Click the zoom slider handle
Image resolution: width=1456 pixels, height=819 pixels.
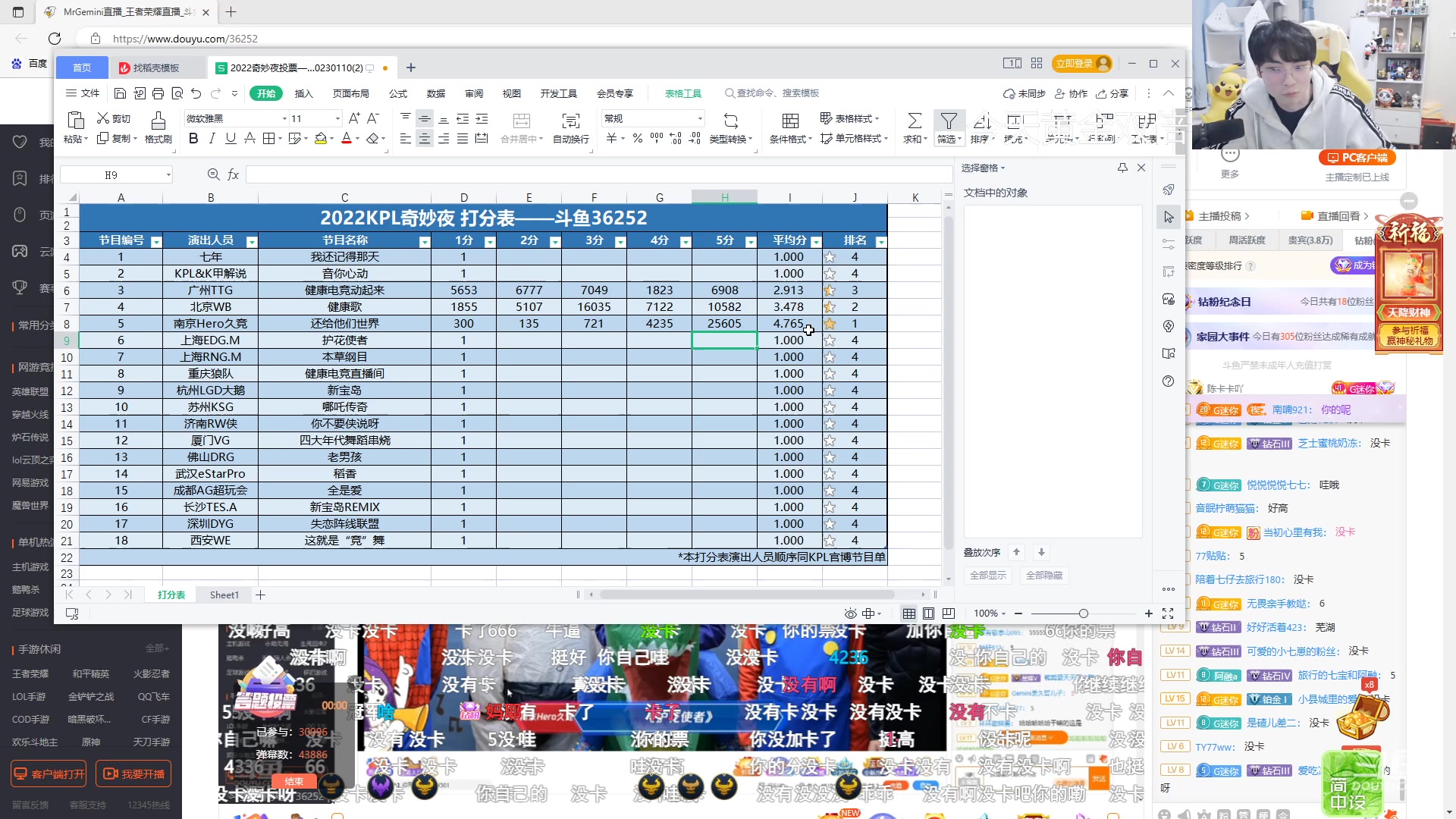[1084, 613]
